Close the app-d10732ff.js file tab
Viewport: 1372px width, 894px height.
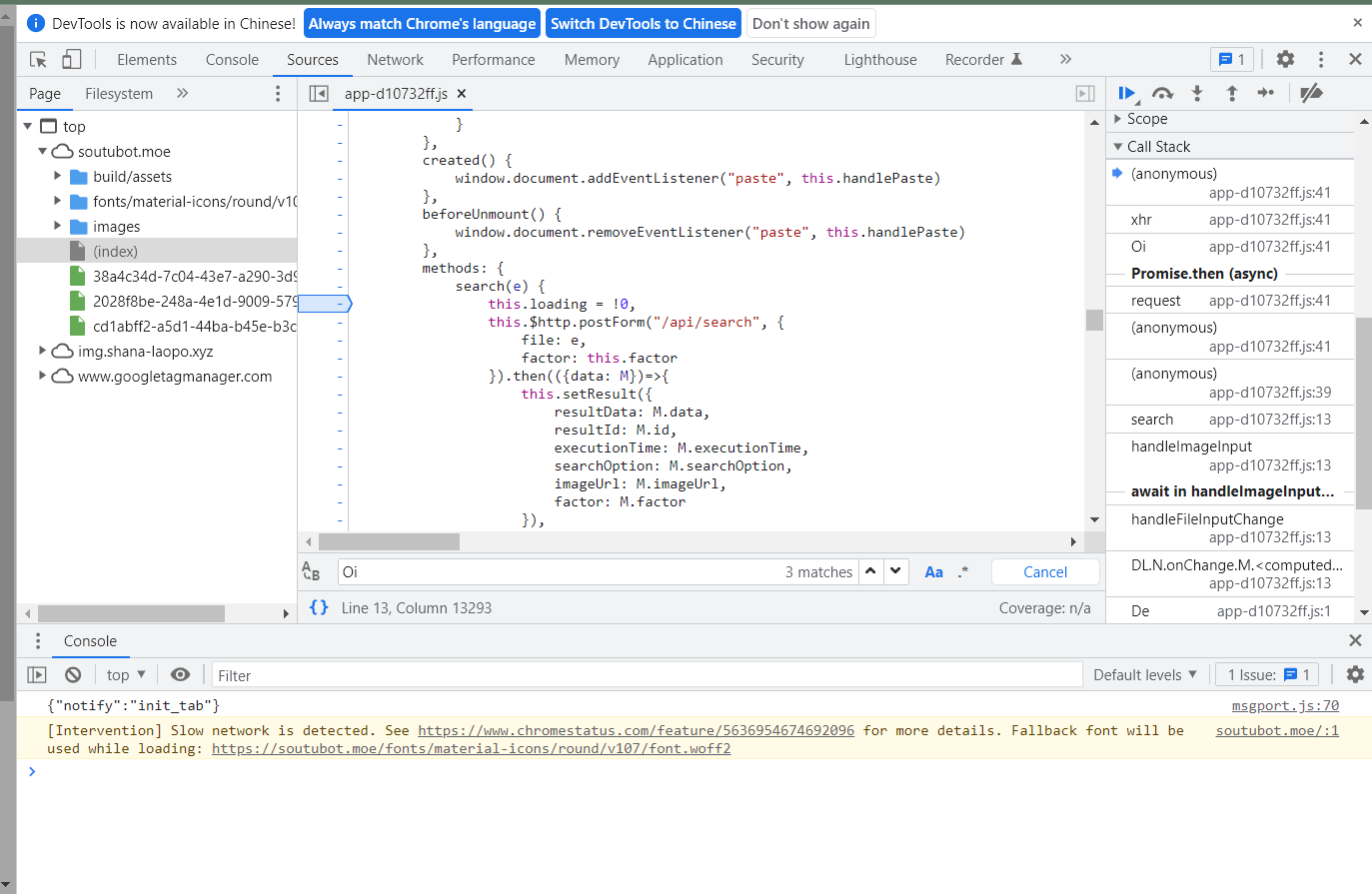(x=462, y=94)
